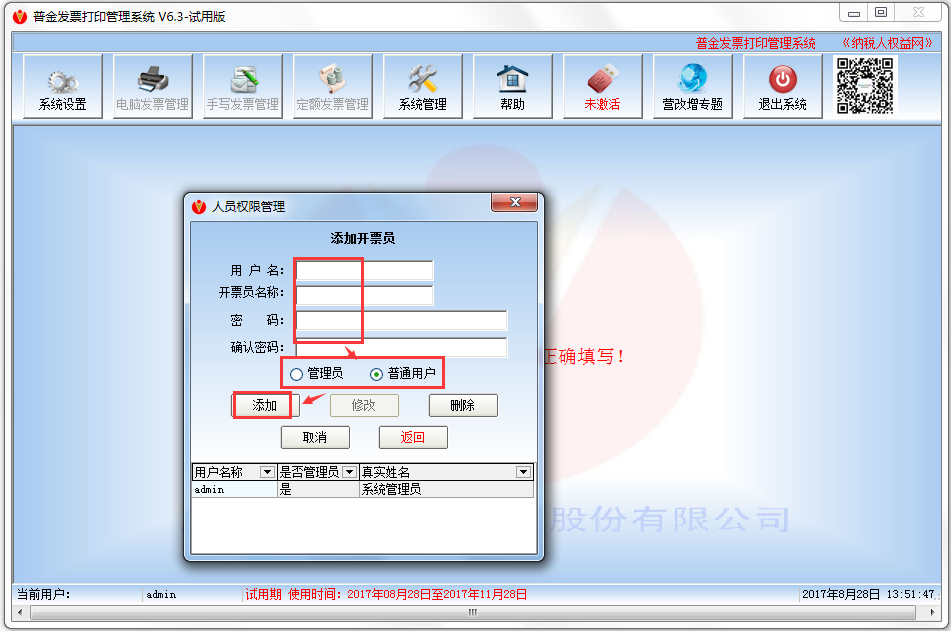This screenshot has width=951, height=631.
Task: Open 系统设置 (System Settings)
Action: tap(60, 86)
